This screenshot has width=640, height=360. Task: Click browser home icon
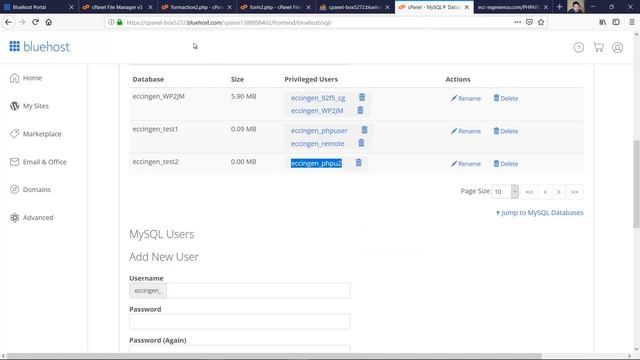[49, 22]
